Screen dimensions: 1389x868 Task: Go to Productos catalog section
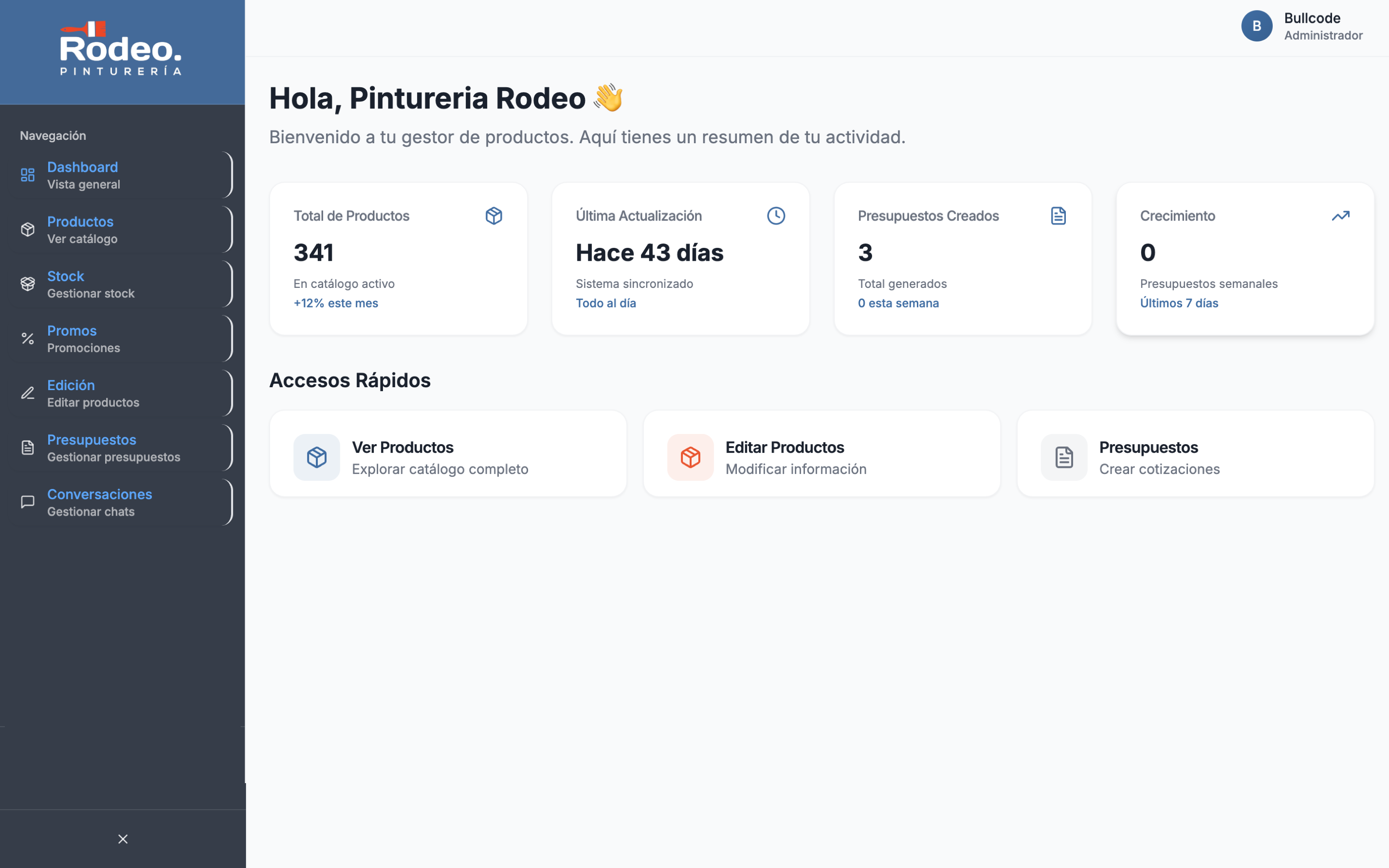point(122,229)
